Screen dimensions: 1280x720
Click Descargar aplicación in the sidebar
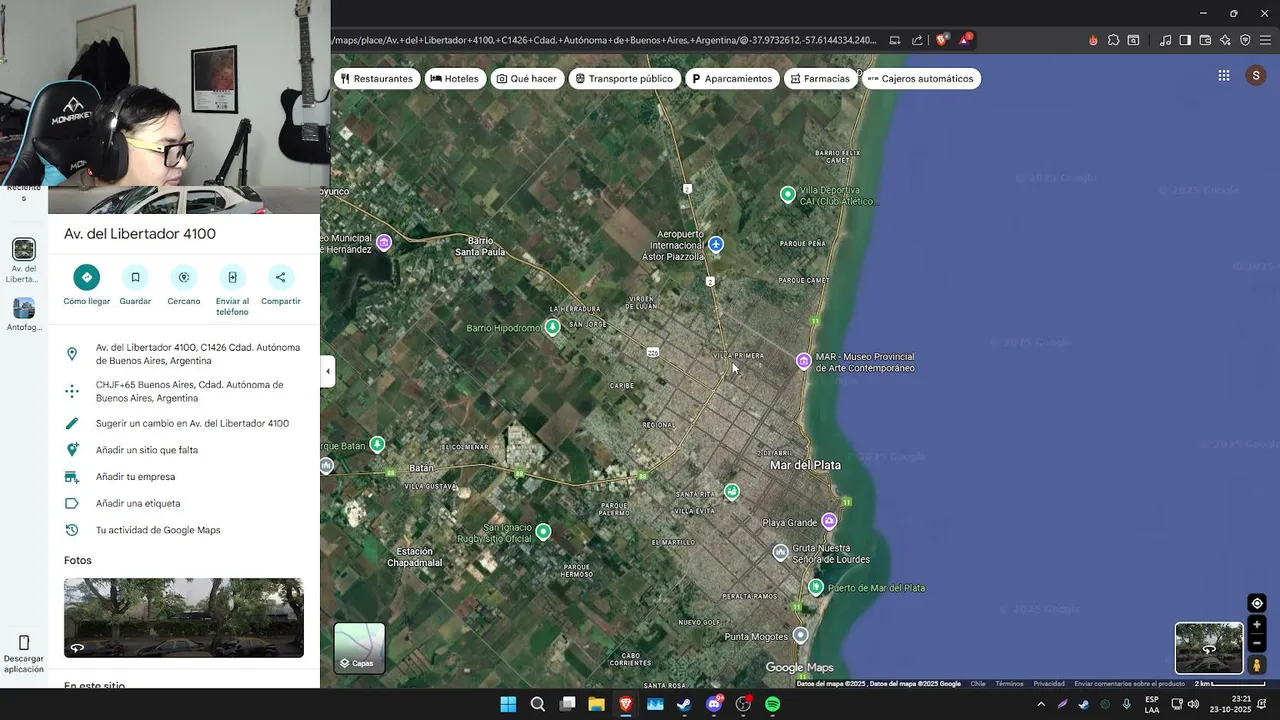(24, 654)
